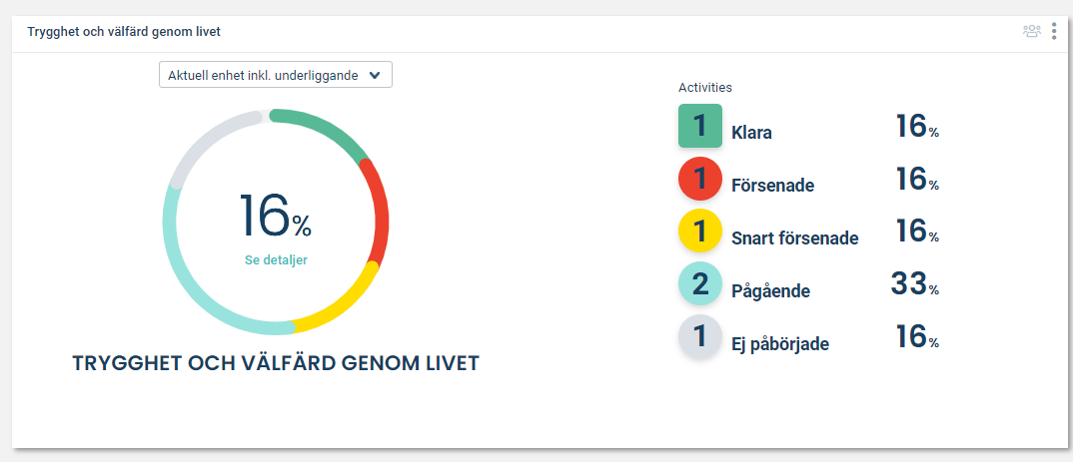The height and width of the screenshot is (462, 1073).
Task: Click the Pågående 33% value
Action: [x=915, y=284]
